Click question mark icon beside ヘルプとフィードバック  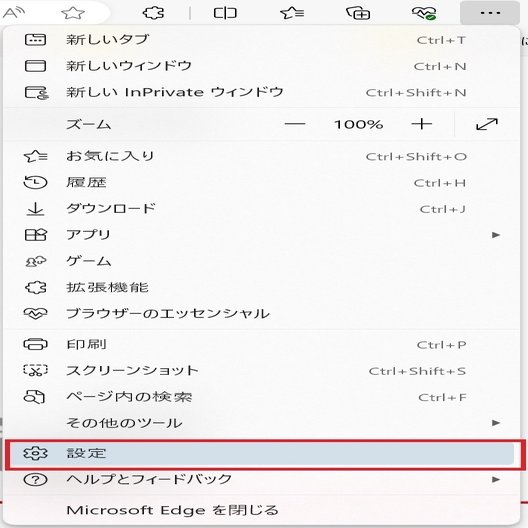click(35, 480)
